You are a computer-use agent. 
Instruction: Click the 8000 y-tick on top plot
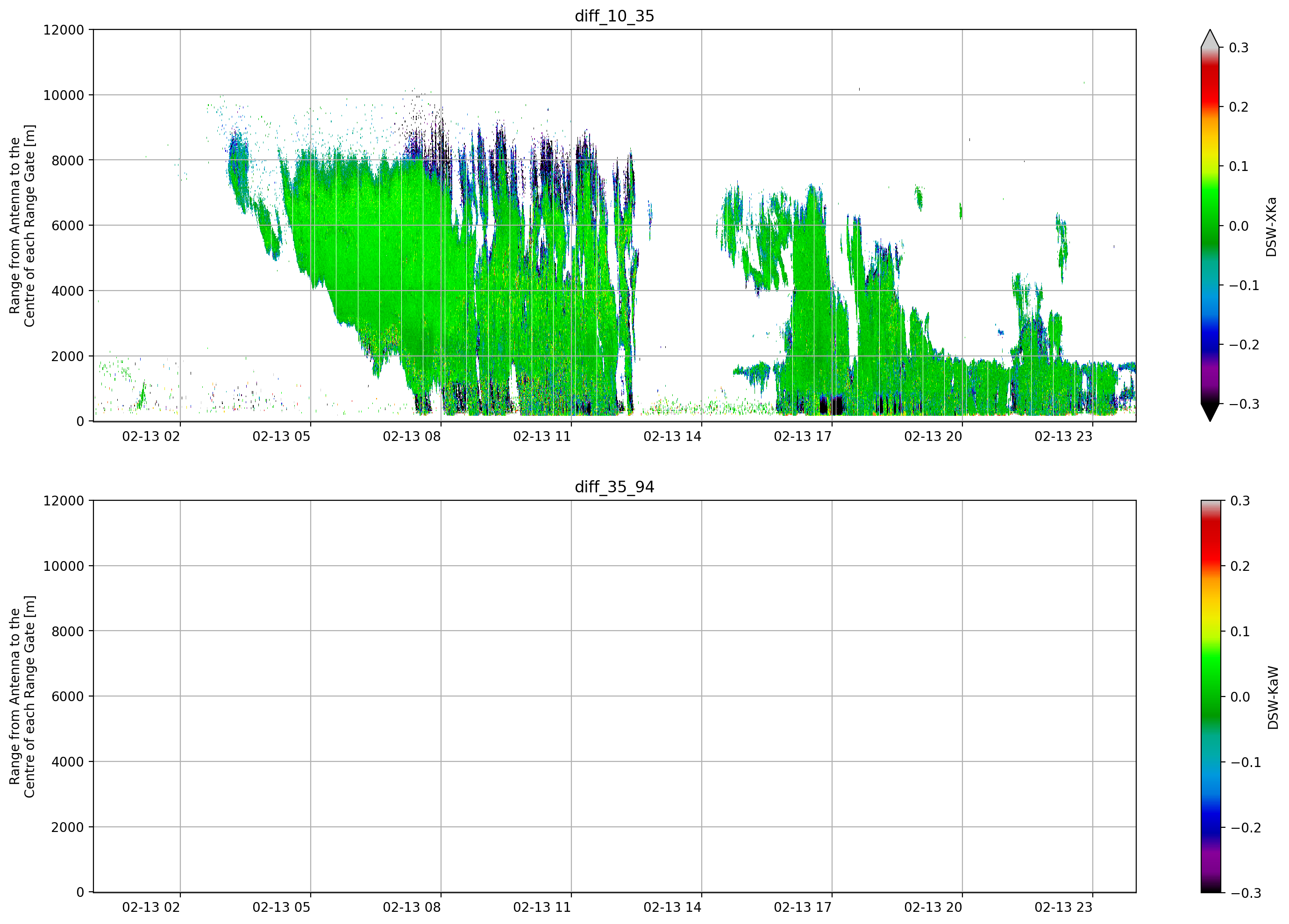(68, 160)
